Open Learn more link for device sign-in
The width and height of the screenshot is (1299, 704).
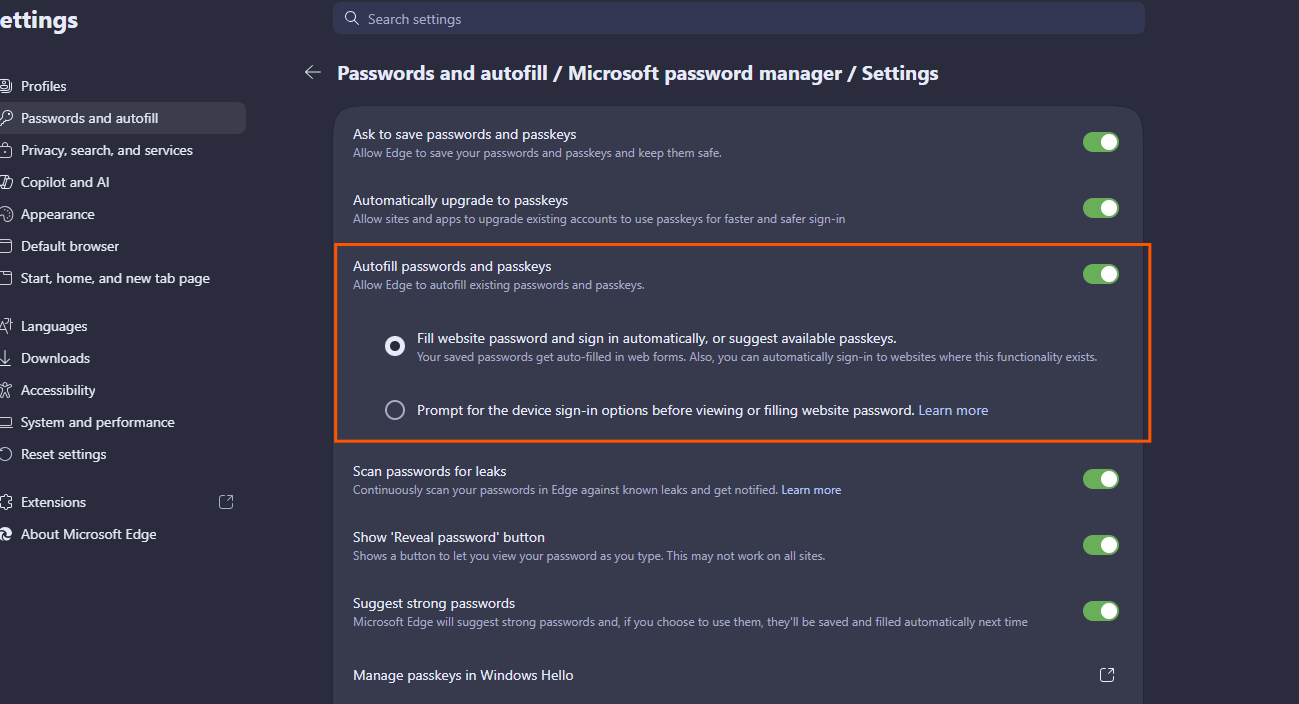(x=953, y=410)
